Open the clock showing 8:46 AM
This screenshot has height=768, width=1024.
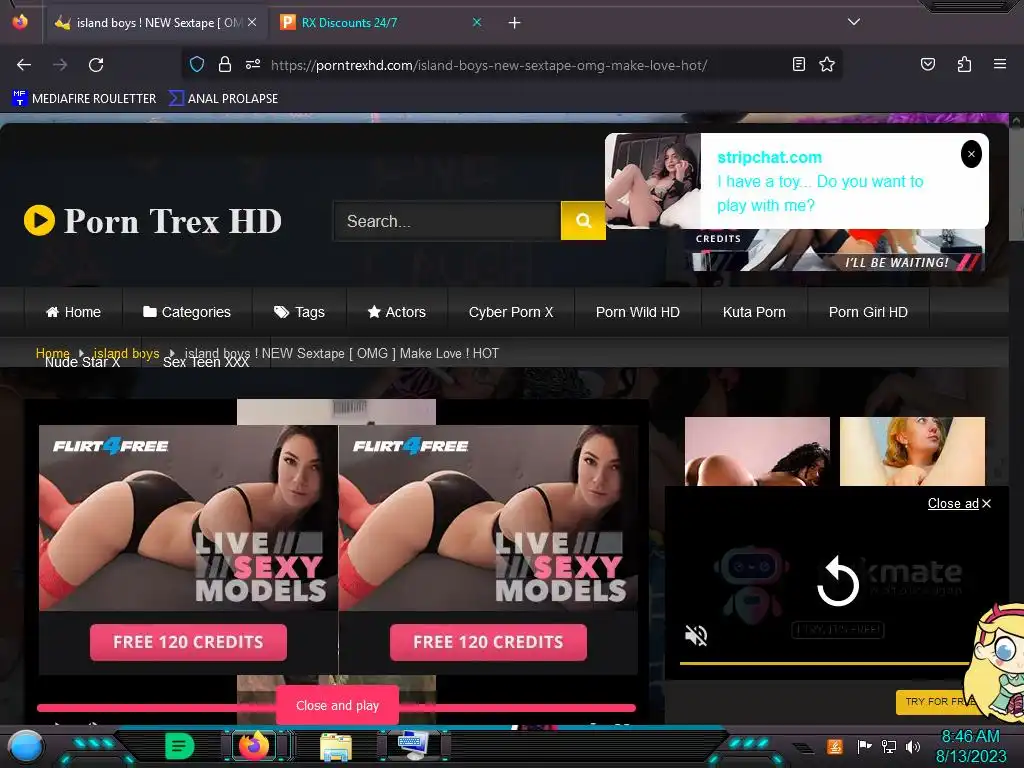(970, 746)
